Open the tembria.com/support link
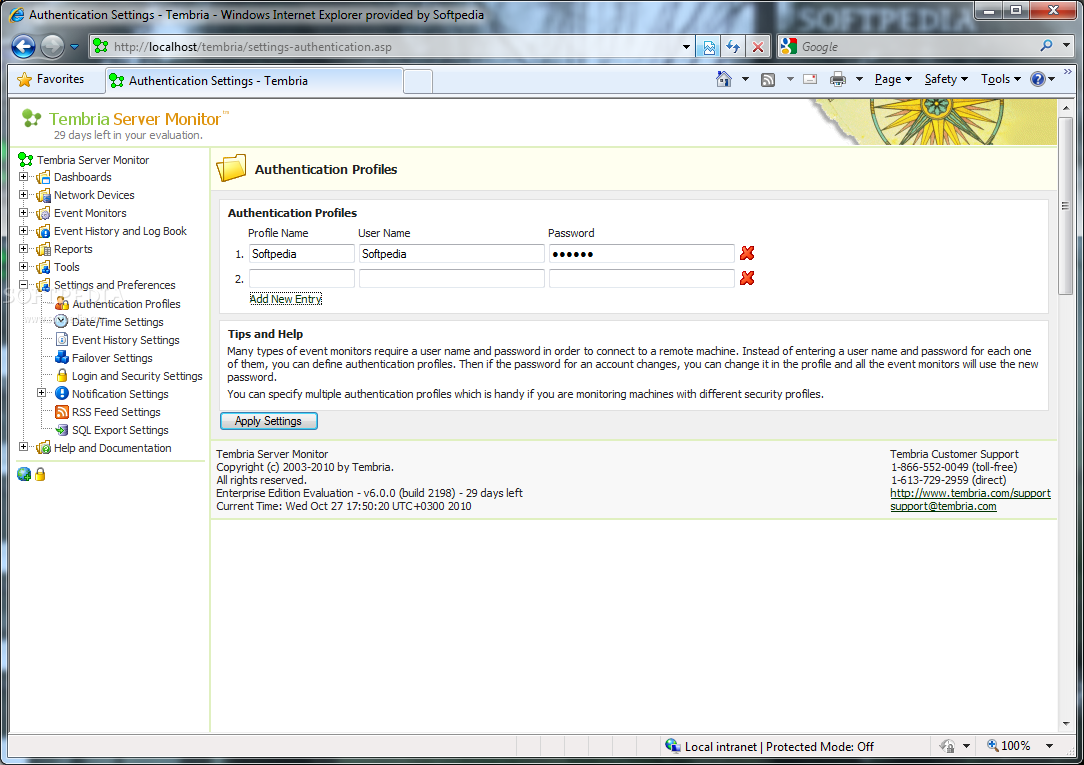Image resolution: width=1084 pixels, height=765 pixels. coord(970,493)
